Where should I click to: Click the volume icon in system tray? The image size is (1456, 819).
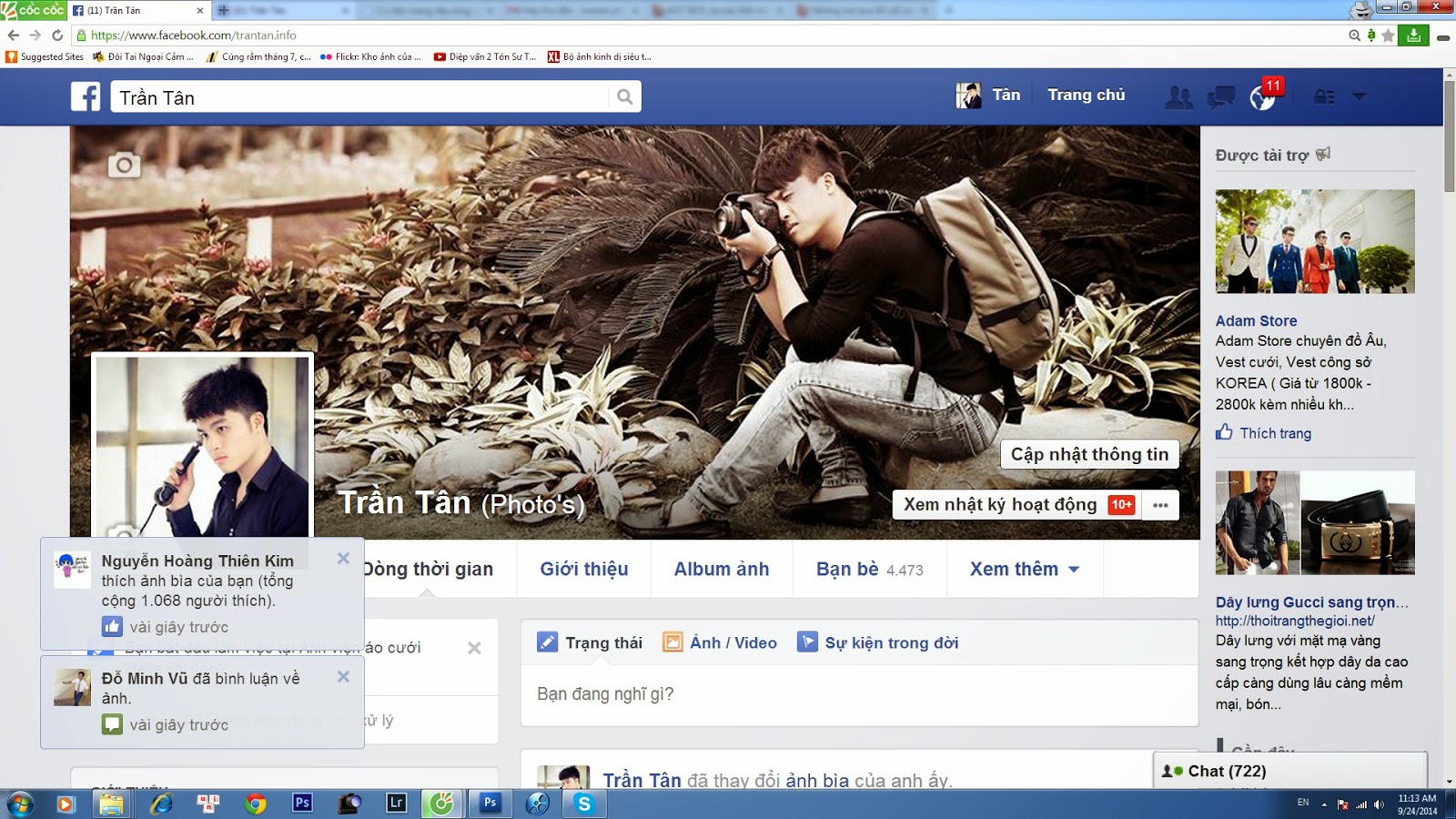tap(1379, 804)
